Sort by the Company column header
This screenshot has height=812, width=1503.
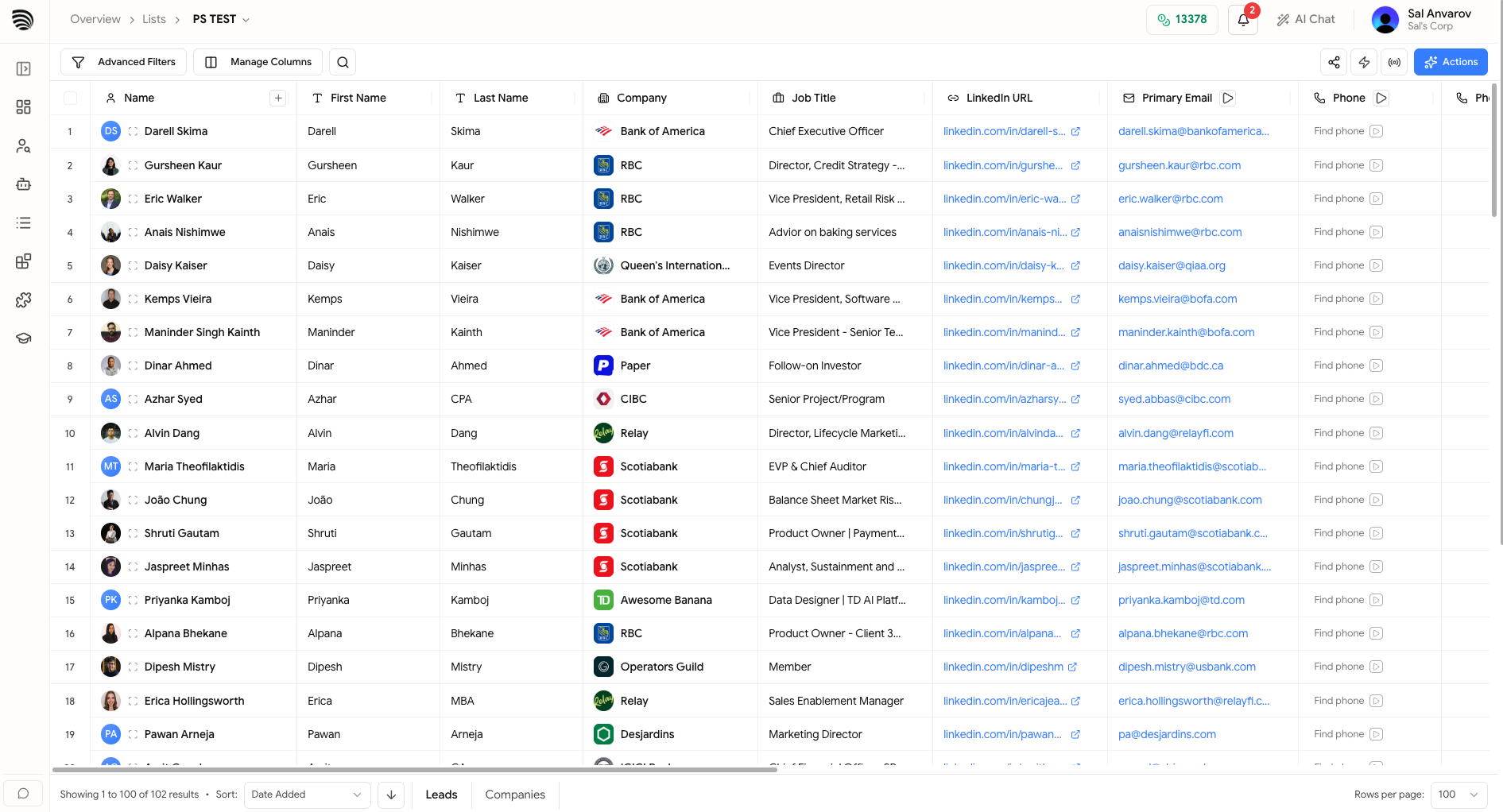[641, 98]
